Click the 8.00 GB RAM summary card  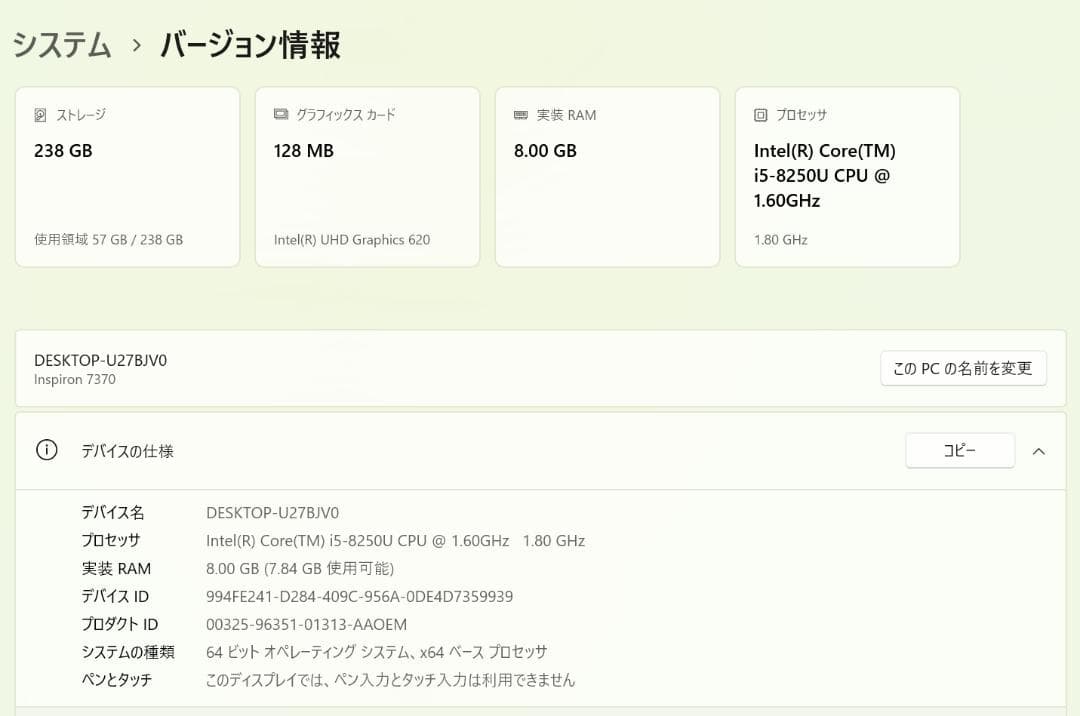click(x=607, y=176)
